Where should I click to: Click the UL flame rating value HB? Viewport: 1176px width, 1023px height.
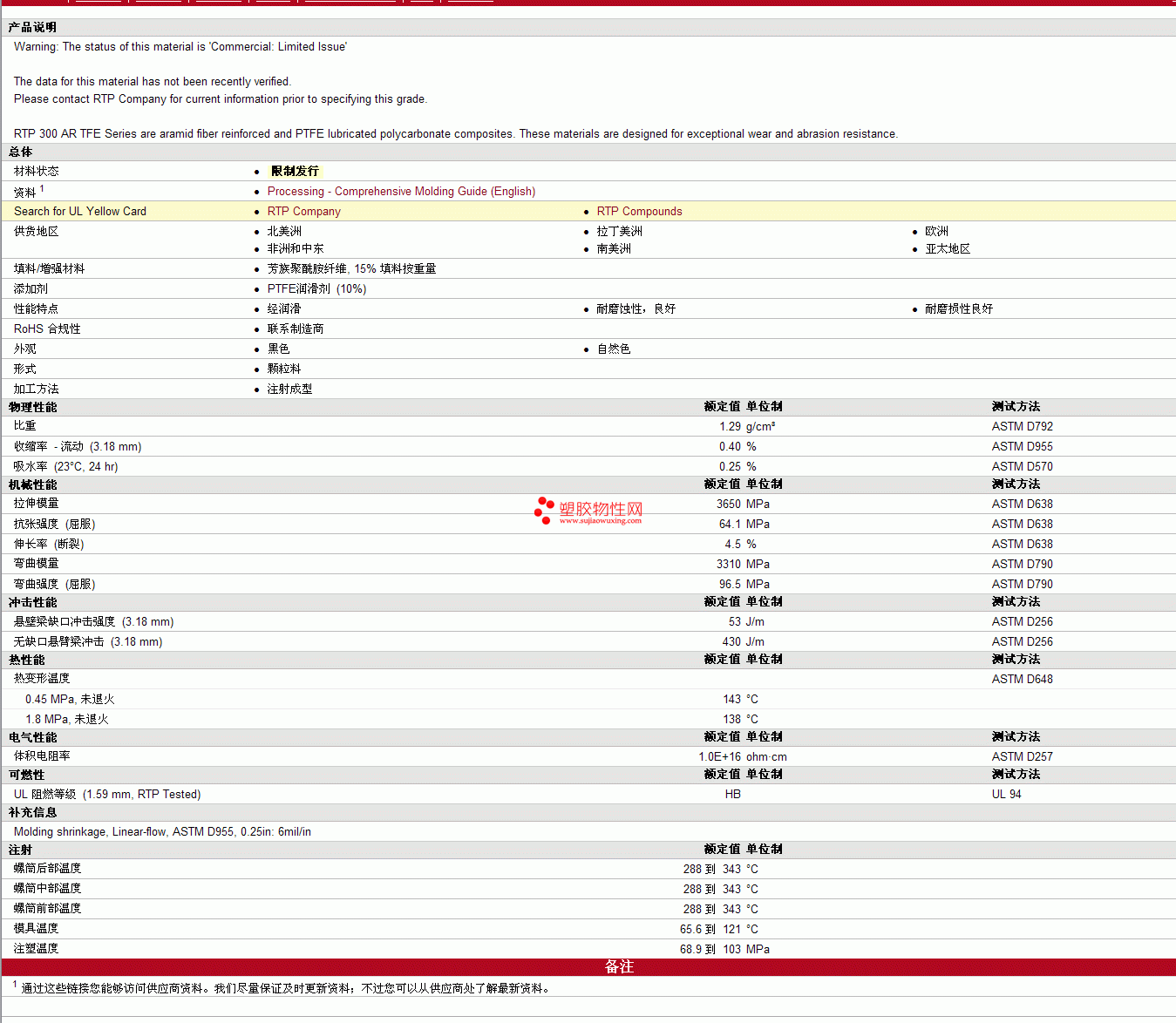tap(733, 794)
